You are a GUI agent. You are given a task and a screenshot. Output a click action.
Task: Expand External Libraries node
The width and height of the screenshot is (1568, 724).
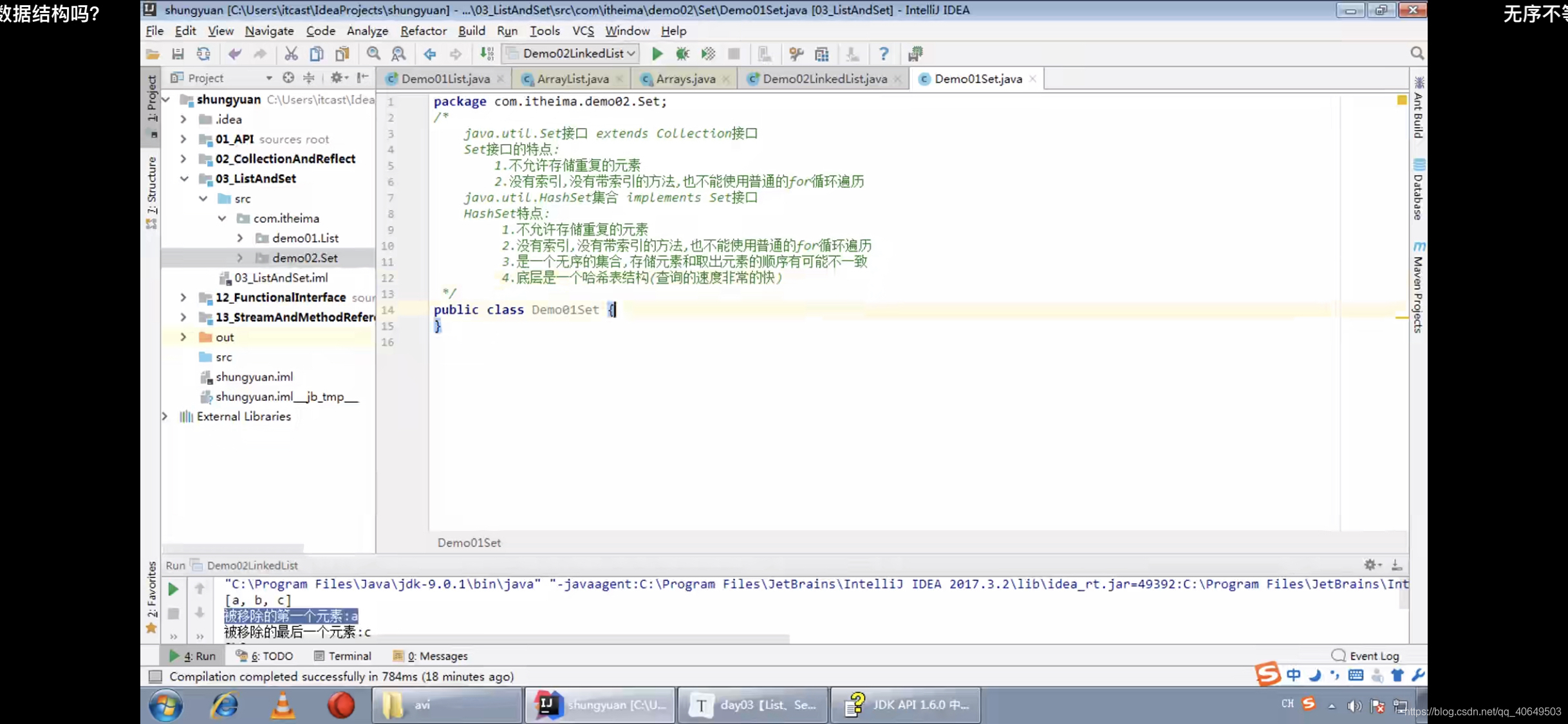click(x=165, y=416)
